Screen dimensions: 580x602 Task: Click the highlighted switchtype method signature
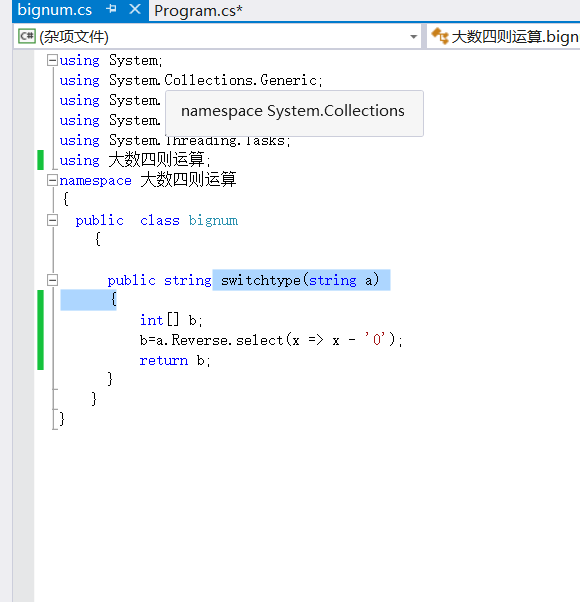click(x=301, y=280)
